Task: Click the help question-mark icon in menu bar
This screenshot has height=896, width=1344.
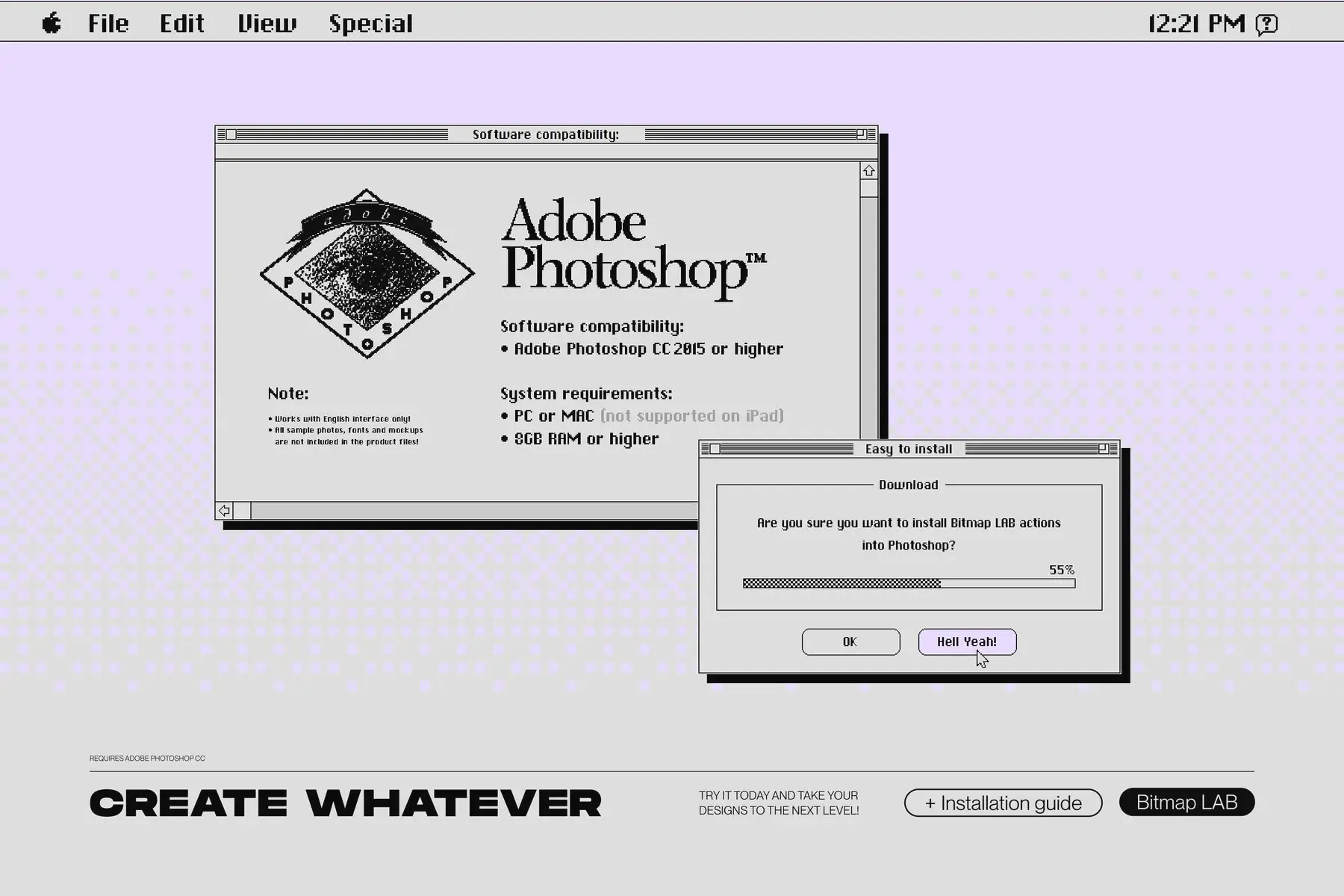Action: tap(1265, 23)
